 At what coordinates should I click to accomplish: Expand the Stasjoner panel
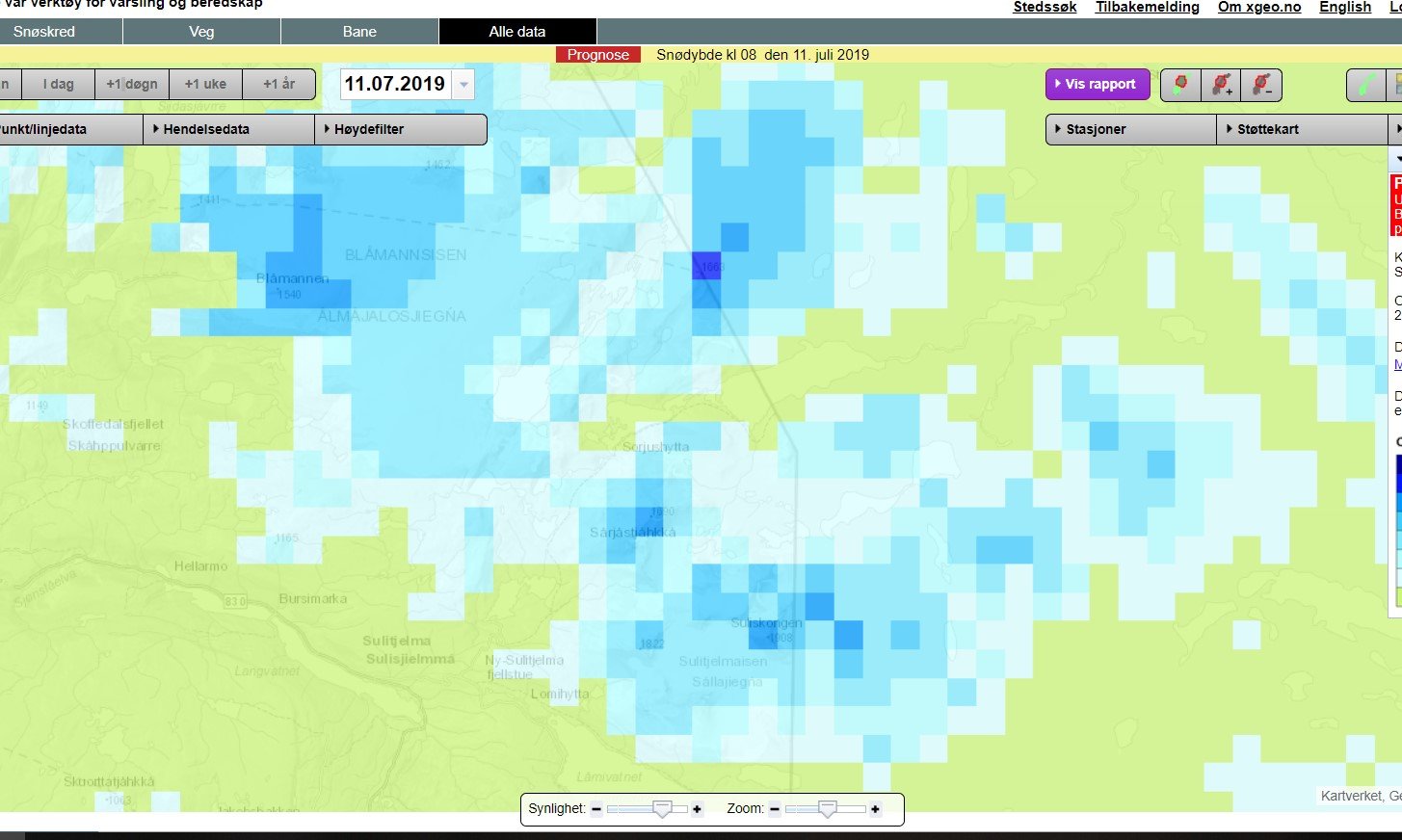[1130, 129]
